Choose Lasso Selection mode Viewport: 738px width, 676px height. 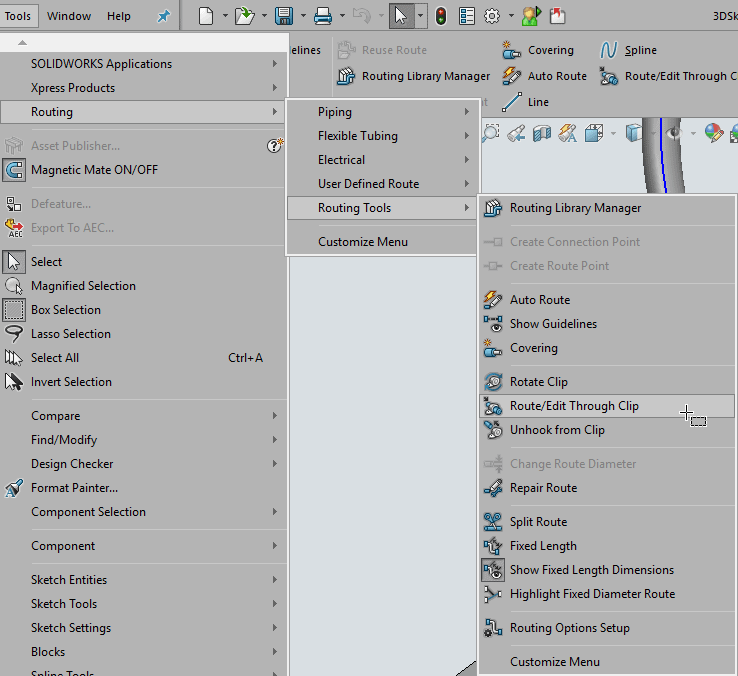pos(144,334)
